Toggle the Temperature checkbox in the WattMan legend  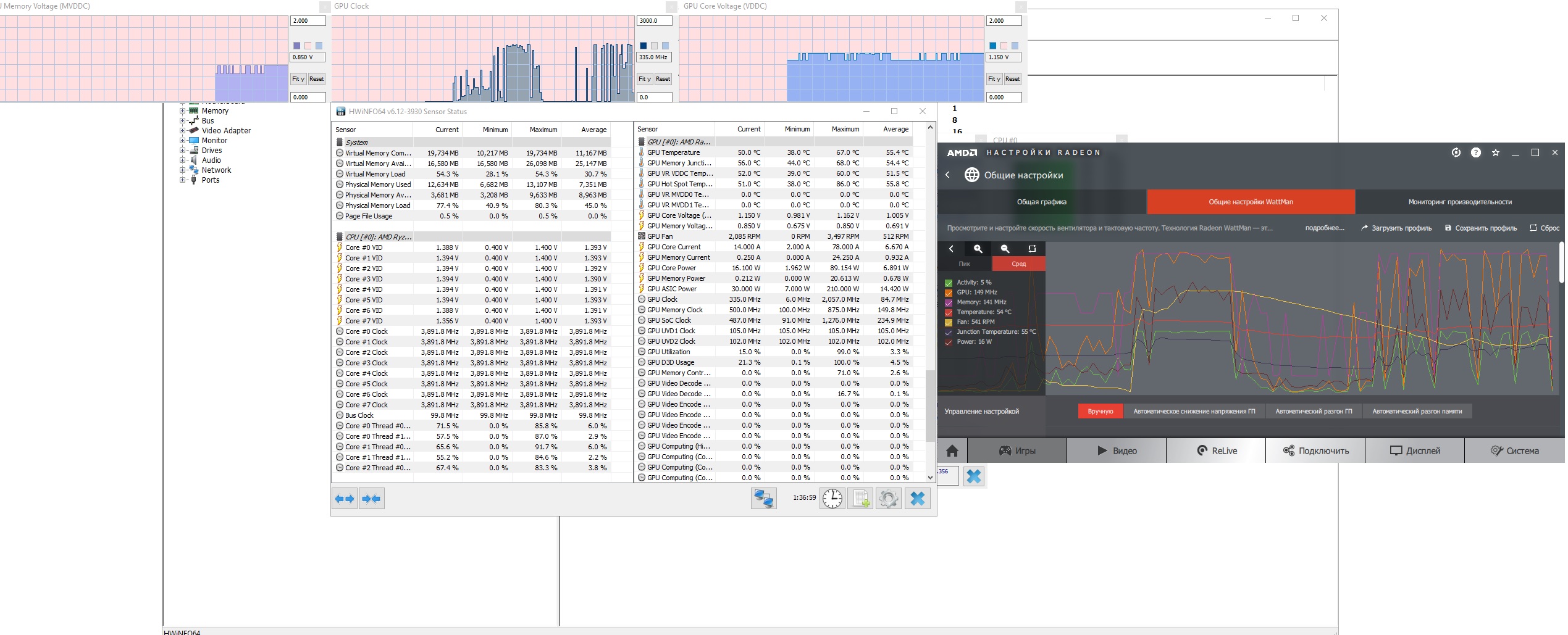coord(949,313)
